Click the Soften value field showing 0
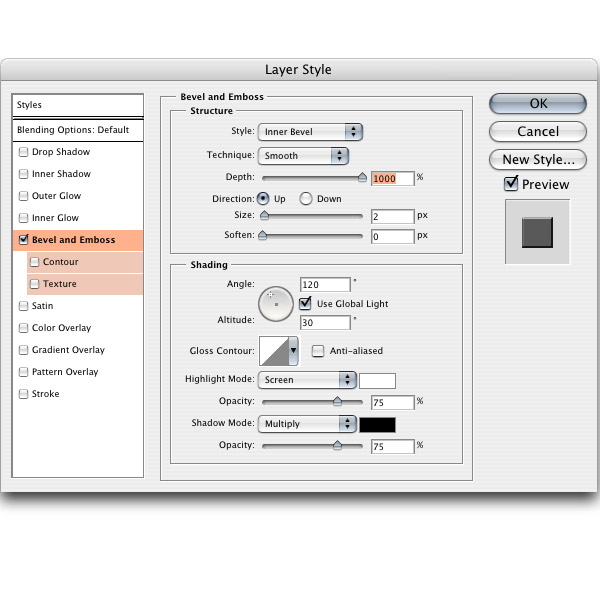Screen dimensions: 600x600 pyautogui.click(x=393, y=236)
